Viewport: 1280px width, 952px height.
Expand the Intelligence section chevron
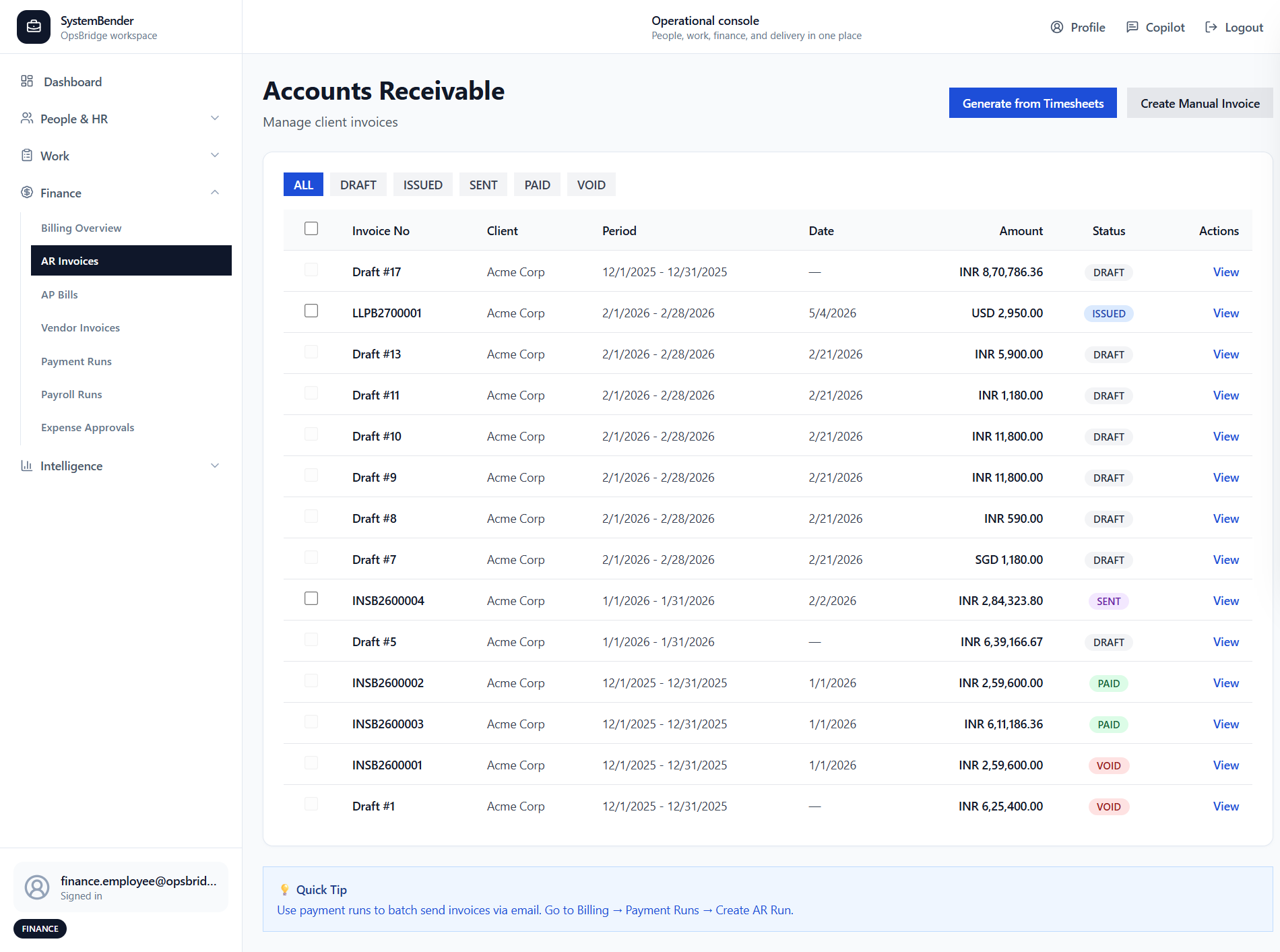(x=215, y=466)
